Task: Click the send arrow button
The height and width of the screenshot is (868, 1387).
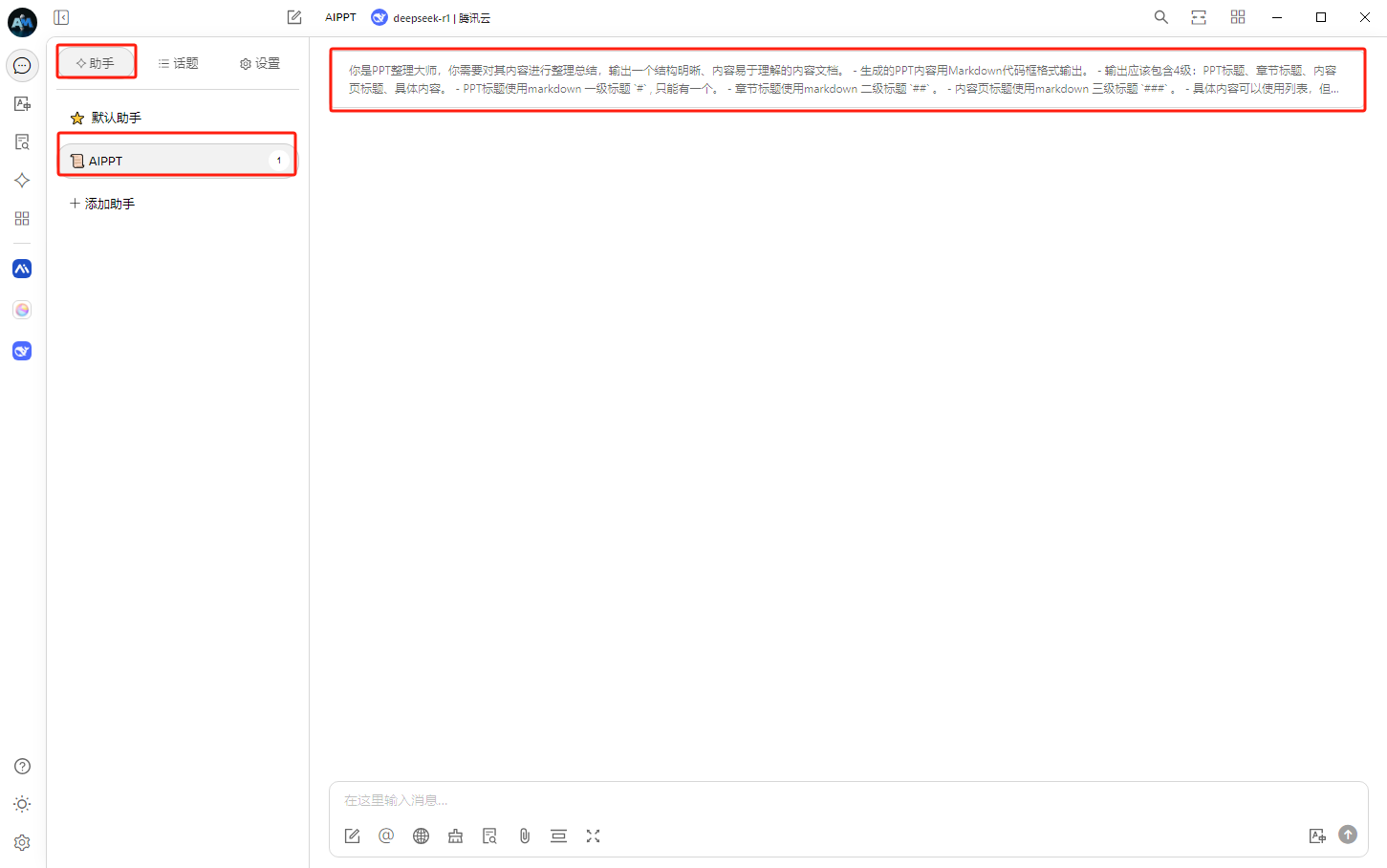Action: tap(1348, 835)
